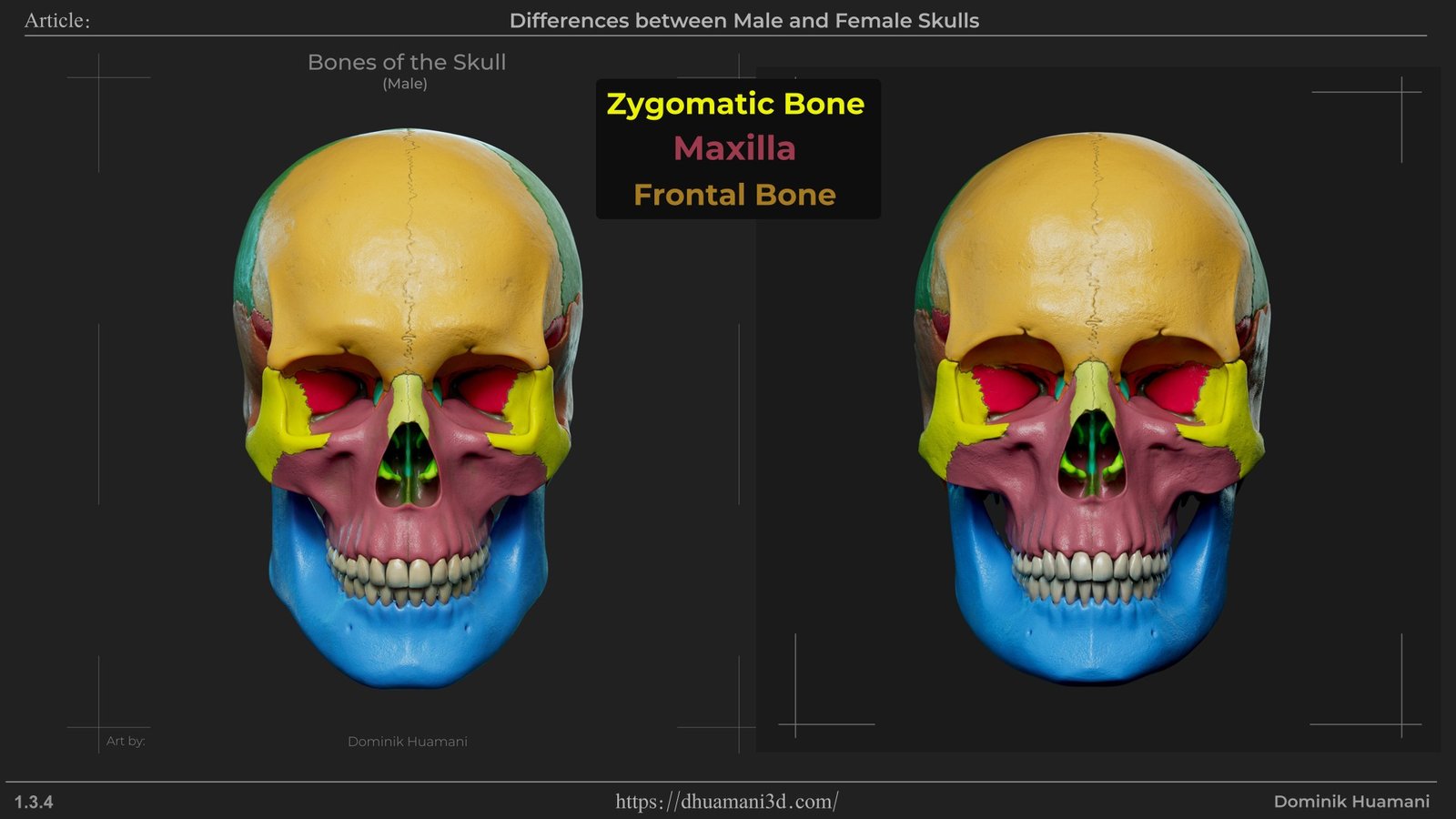Click the article title about male and female skulls
Viewport: 1456px width, 819px height.
coord(743,20)
